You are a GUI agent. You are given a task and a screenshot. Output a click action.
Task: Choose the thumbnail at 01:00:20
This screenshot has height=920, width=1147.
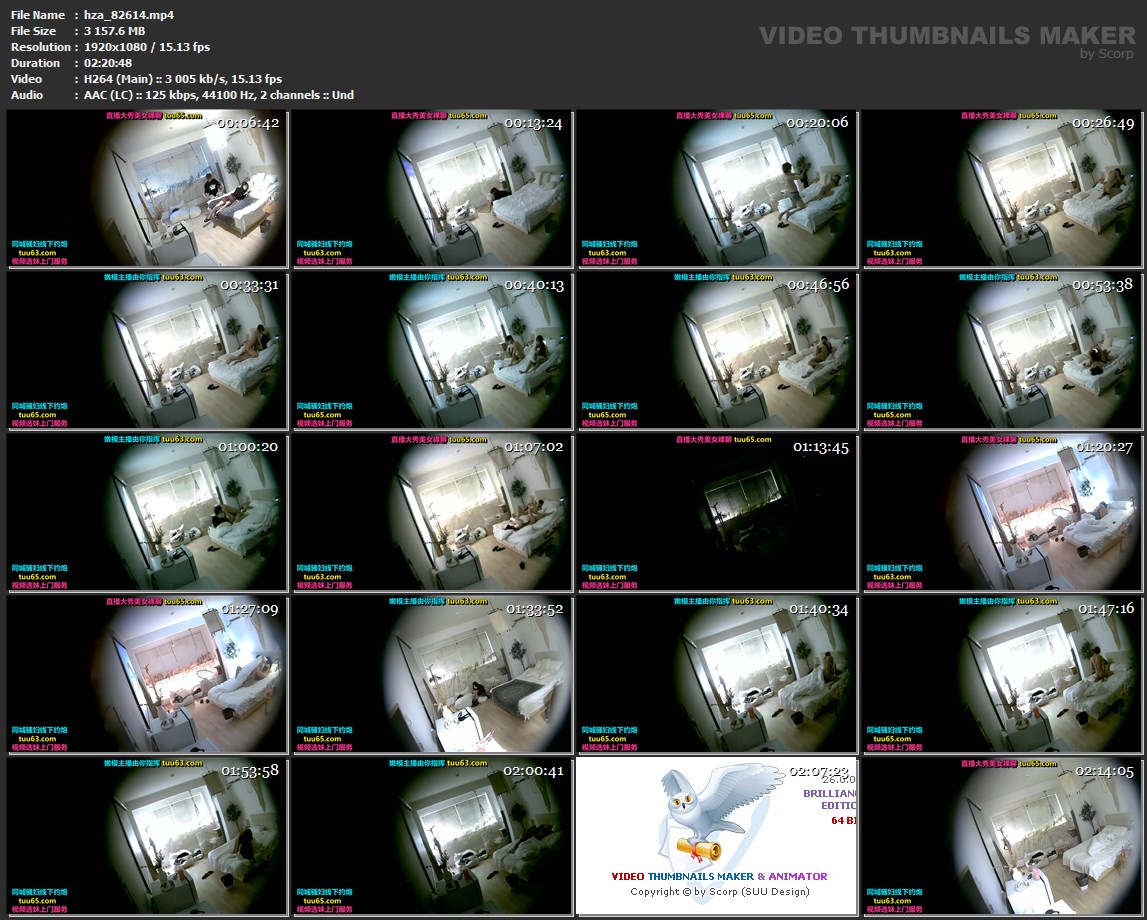pyautogui.click(x=147, y=513)
